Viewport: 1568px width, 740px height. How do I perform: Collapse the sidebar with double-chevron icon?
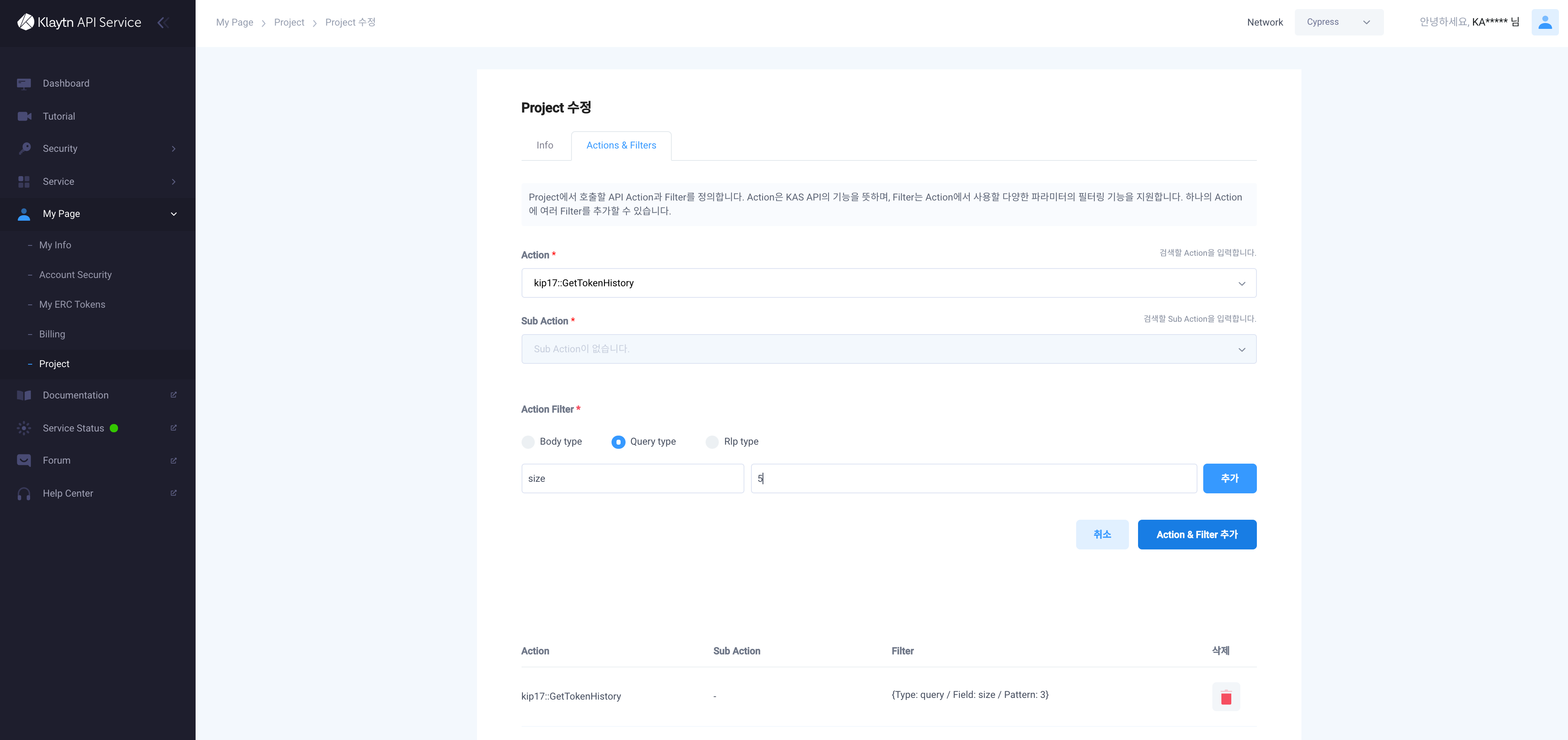click(x=163, y=23)
